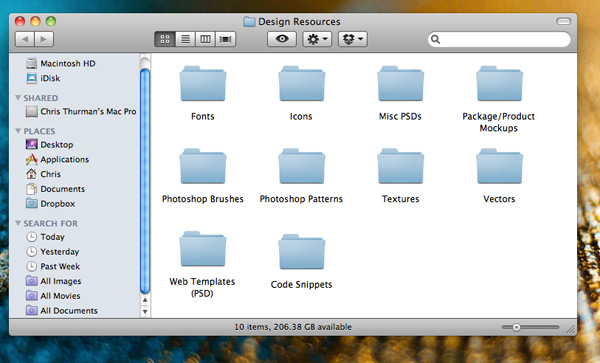Switch to icon view mode

click(x=165, y=39)
